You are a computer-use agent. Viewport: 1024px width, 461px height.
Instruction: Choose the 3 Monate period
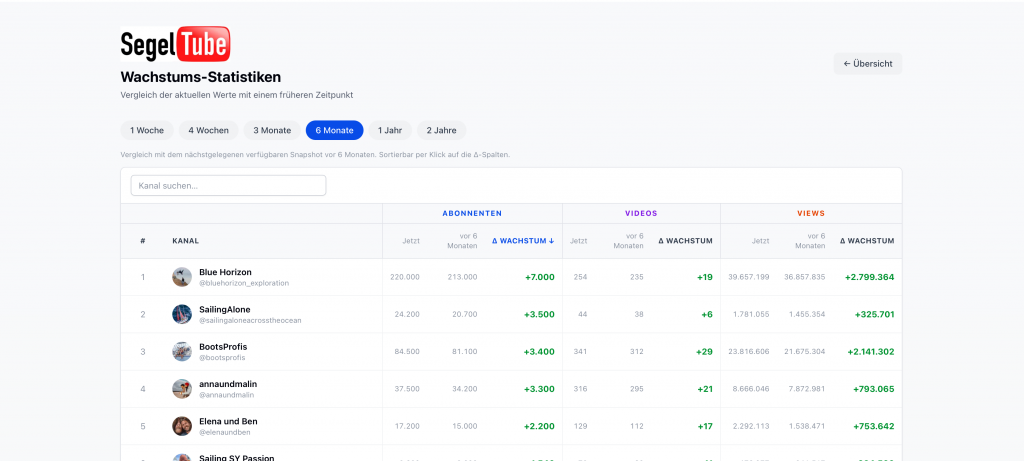point(272,130)
